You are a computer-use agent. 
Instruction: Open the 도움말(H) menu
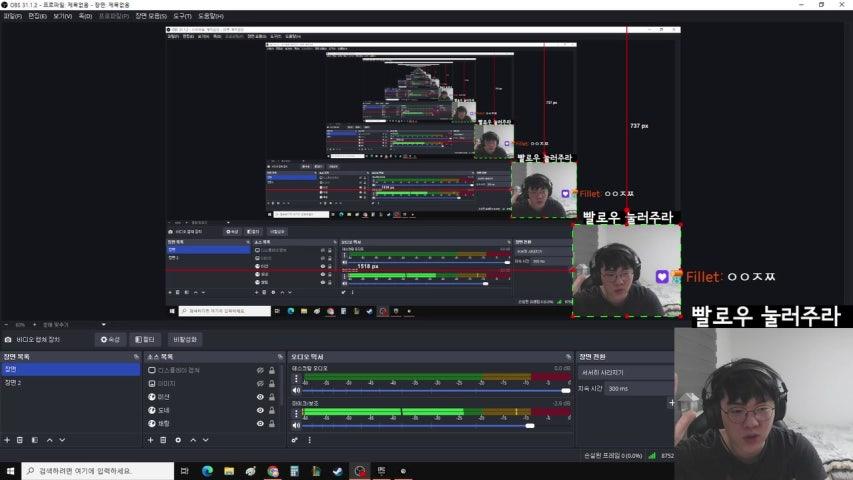[211, 16]
